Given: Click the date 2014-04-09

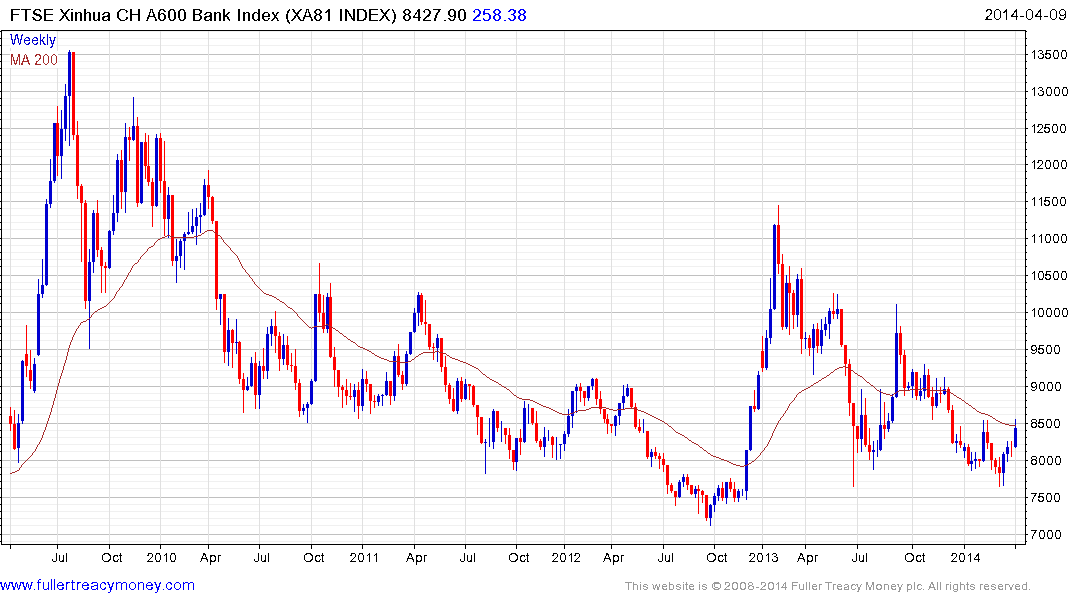Looking at the screenshot, I should (x=1026, y=15).
